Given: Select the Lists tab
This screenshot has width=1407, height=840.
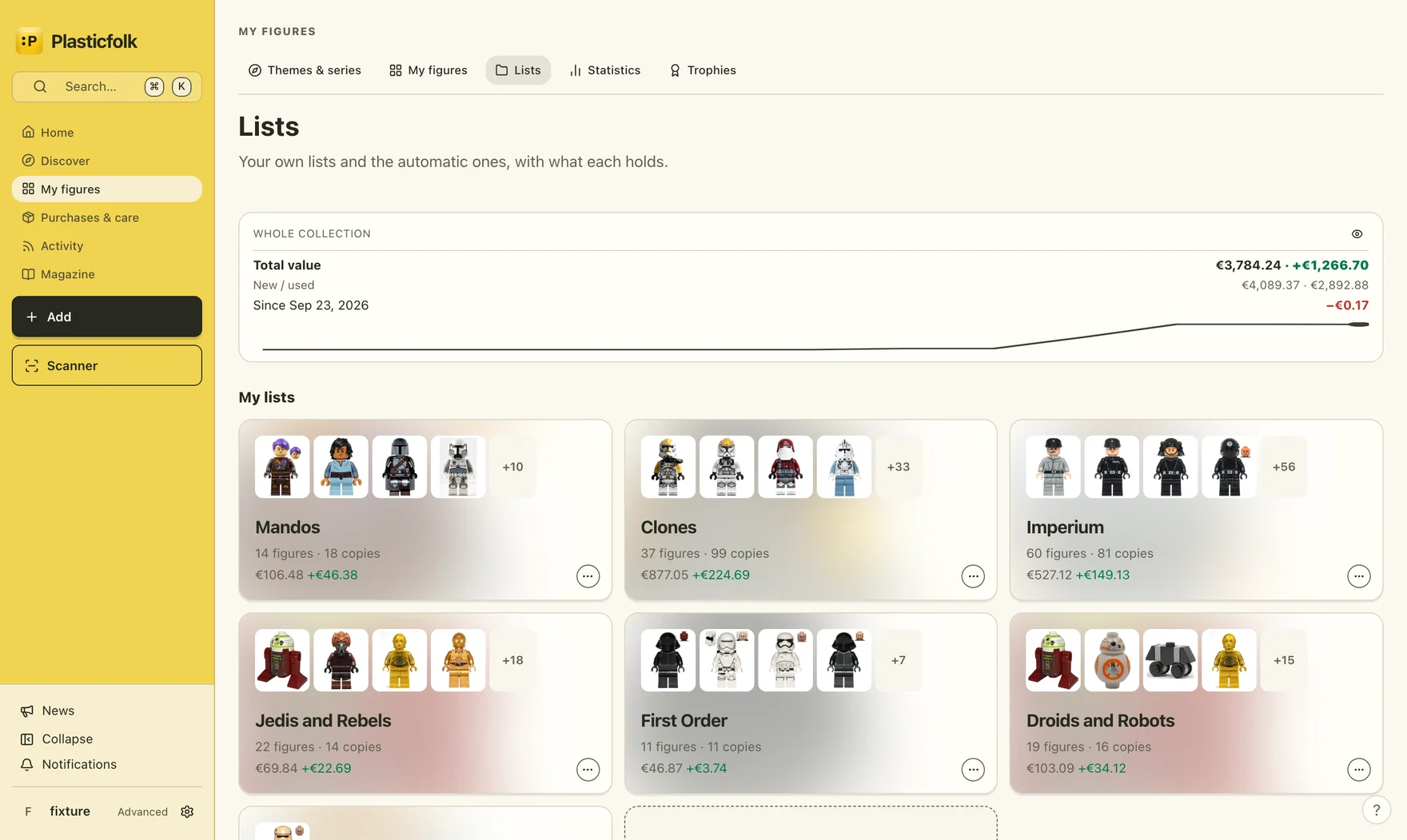Looking at the screenshot, I should [x=518, y=70].
